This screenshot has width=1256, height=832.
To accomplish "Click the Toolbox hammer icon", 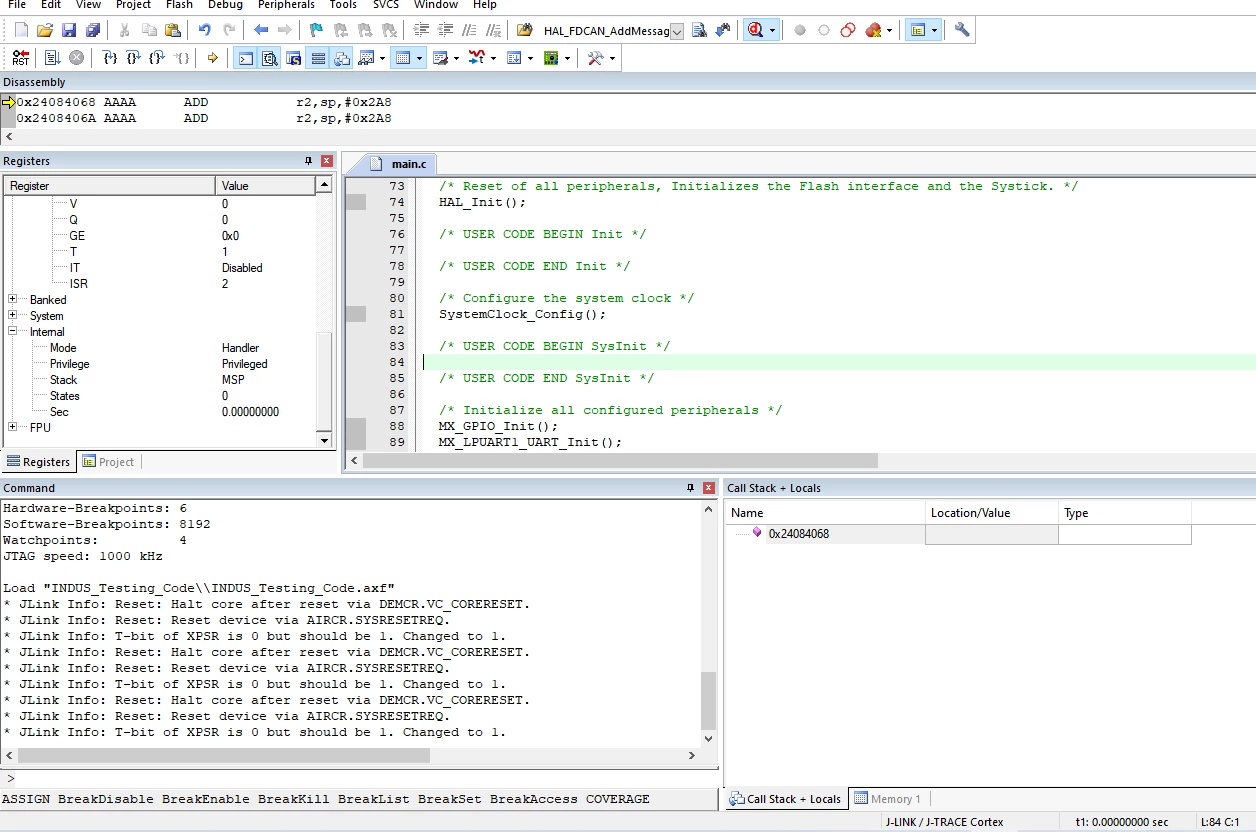I will coord(595,58).
